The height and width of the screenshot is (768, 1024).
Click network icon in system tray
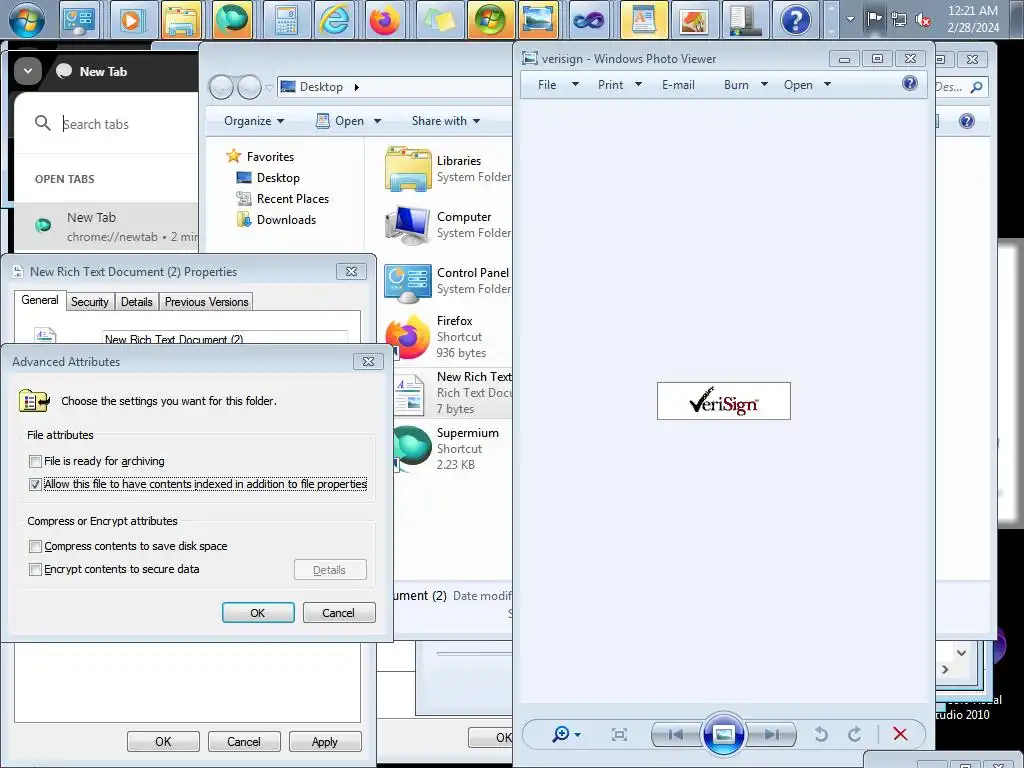899,20
